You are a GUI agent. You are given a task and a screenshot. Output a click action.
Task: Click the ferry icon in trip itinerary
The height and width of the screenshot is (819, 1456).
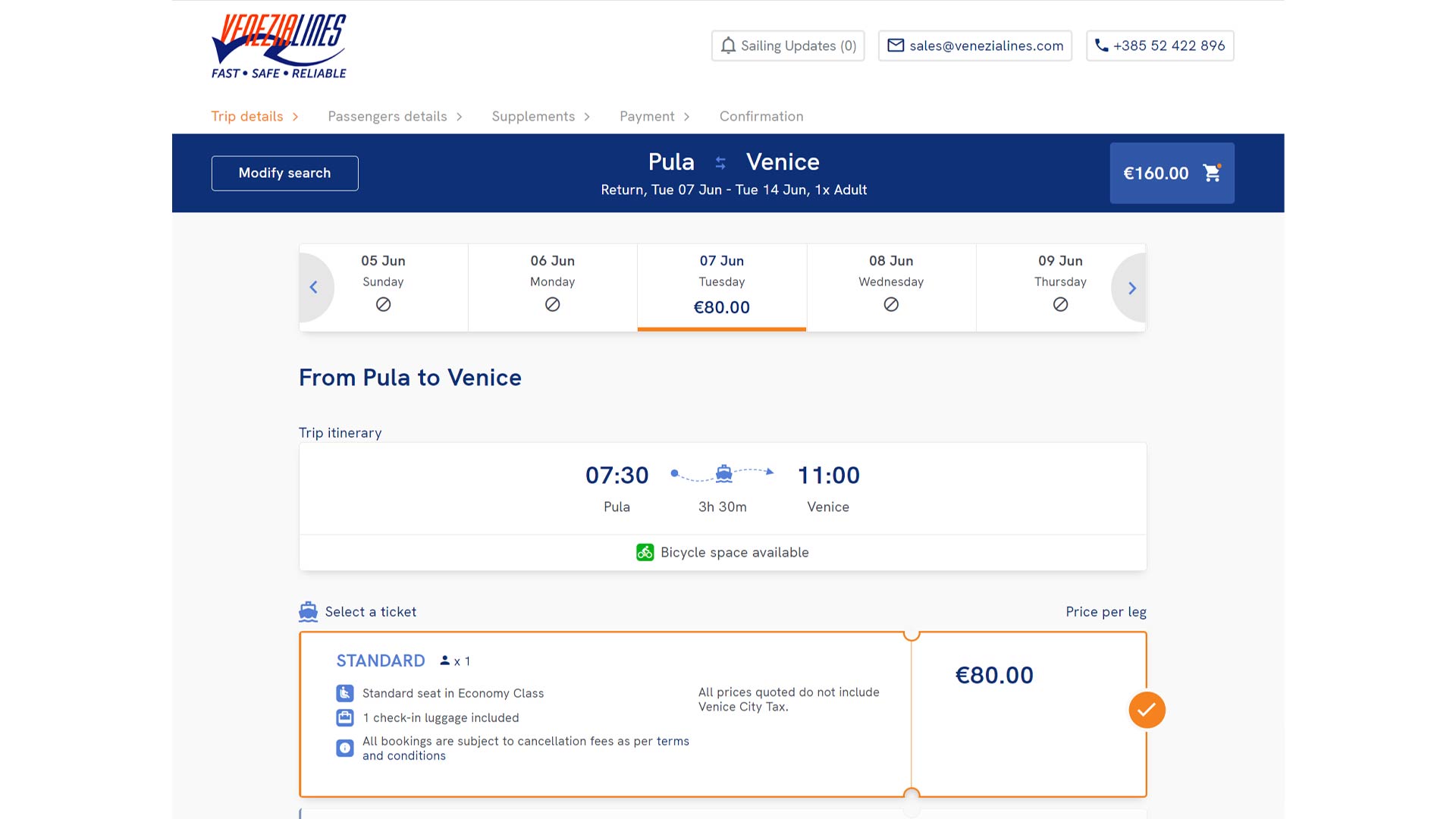[724, 474]
